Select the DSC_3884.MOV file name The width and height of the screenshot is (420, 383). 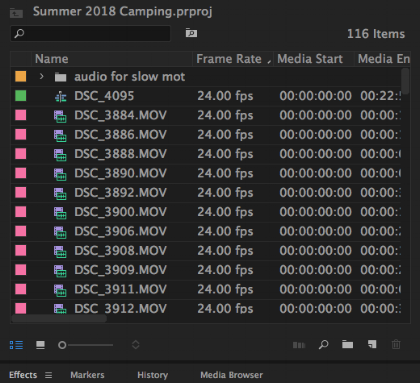pos(120,115)
